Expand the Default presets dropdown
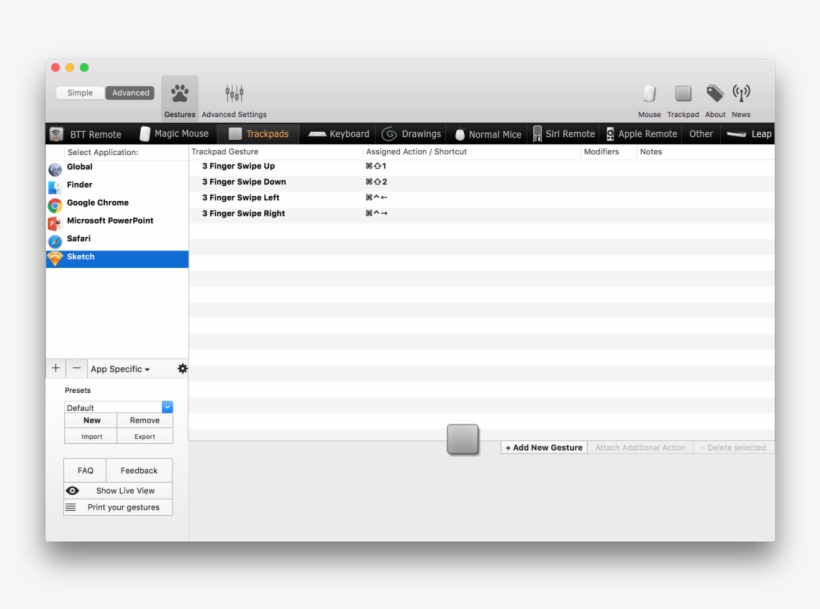The height and width of the screenshot is (609, 820). pyautogui.click(x=167, y=407)
